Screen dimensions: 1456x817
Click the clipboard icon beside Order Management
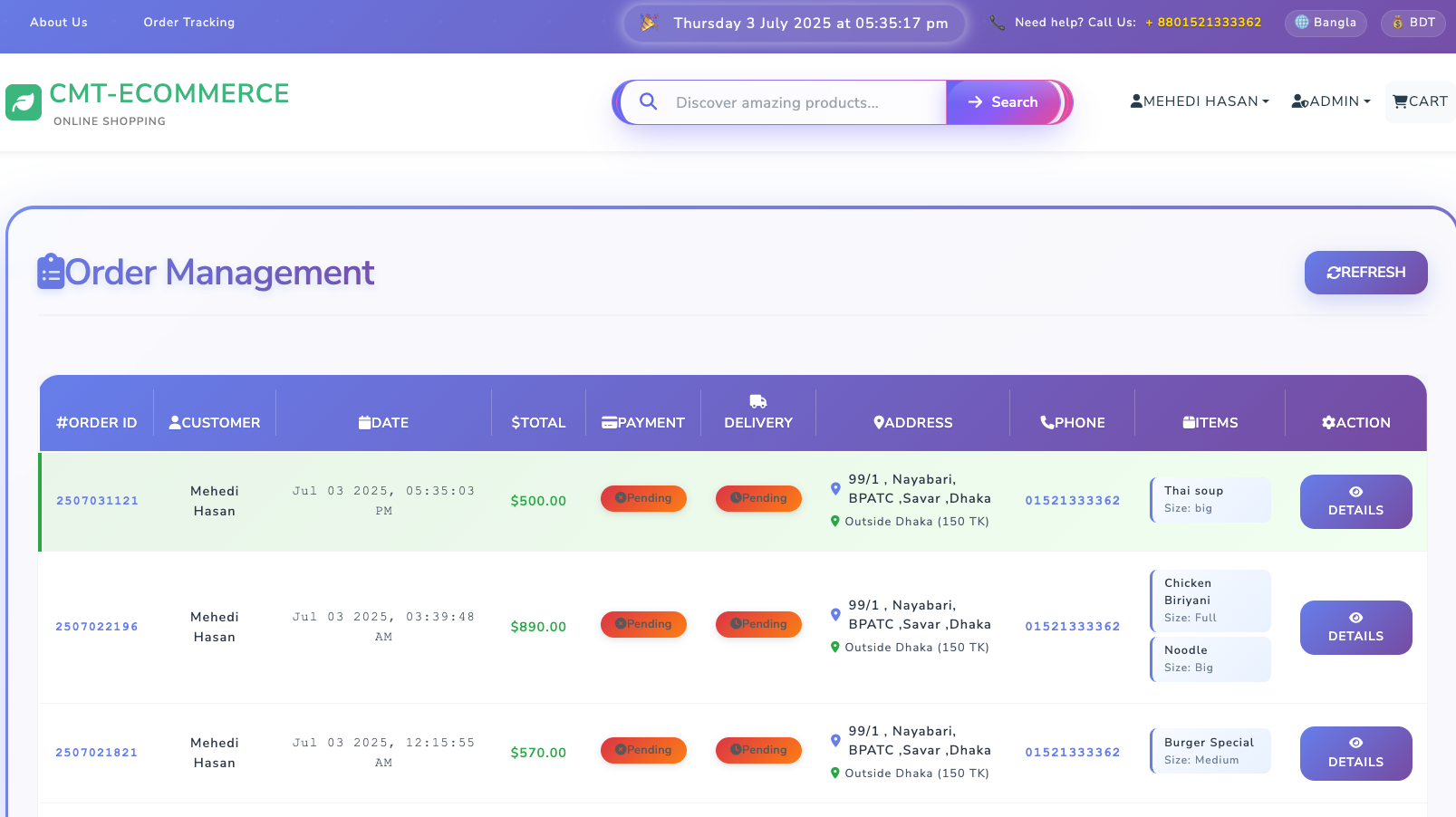pyautogui.click(x=51, y=272)
